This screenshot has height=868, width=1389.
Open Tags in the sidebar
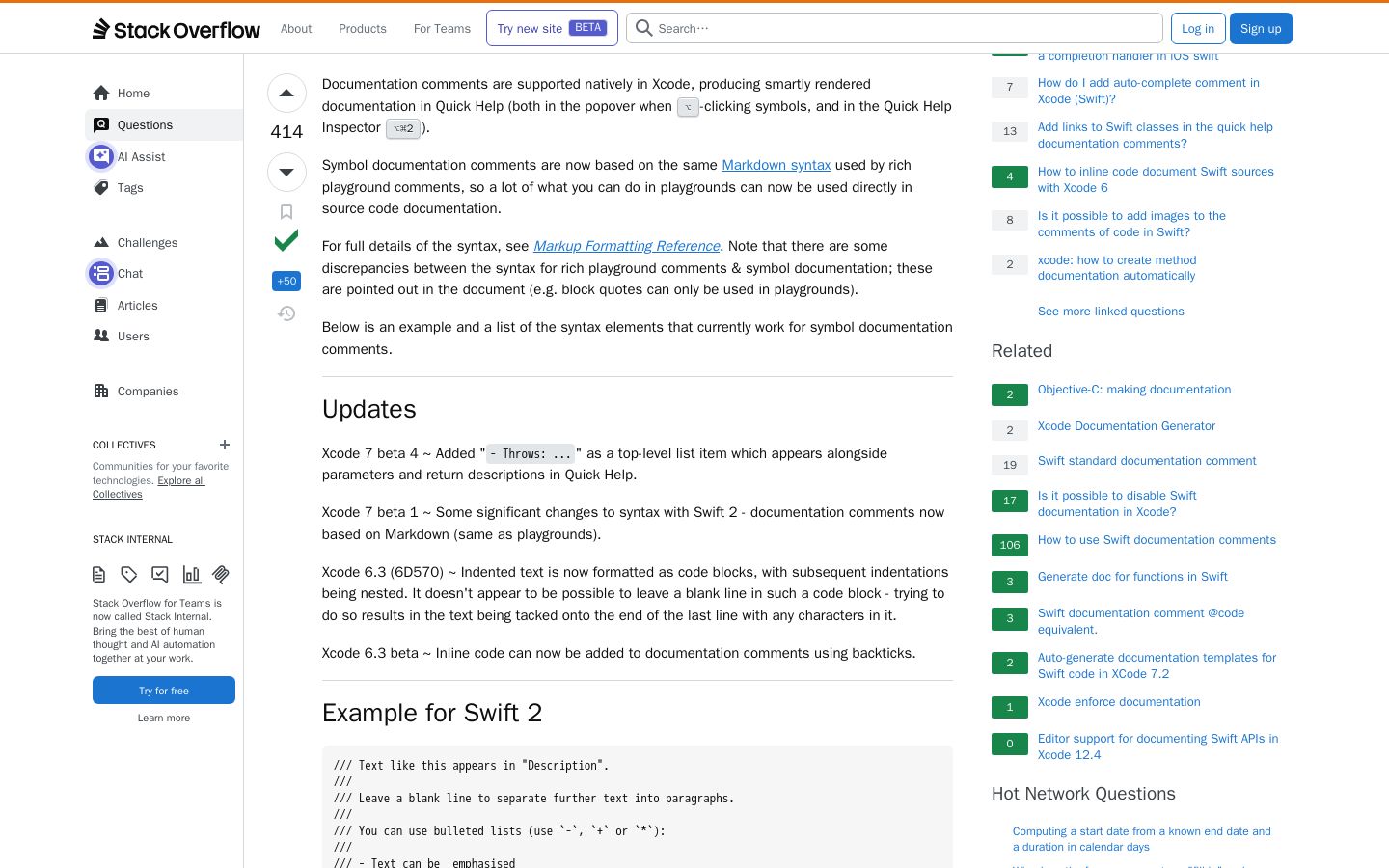click(164, 188)
